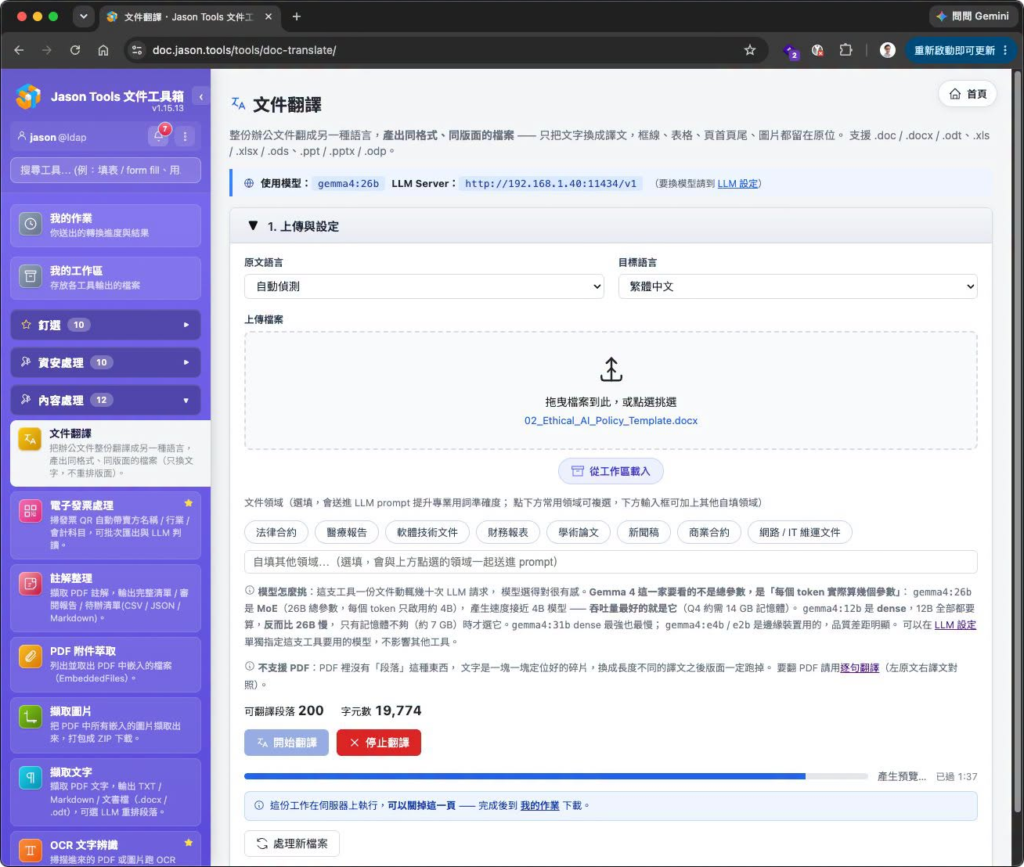Open the 目標語言 繁體中文 dropdown
The image size is (1024, 867).
[797, 287]
